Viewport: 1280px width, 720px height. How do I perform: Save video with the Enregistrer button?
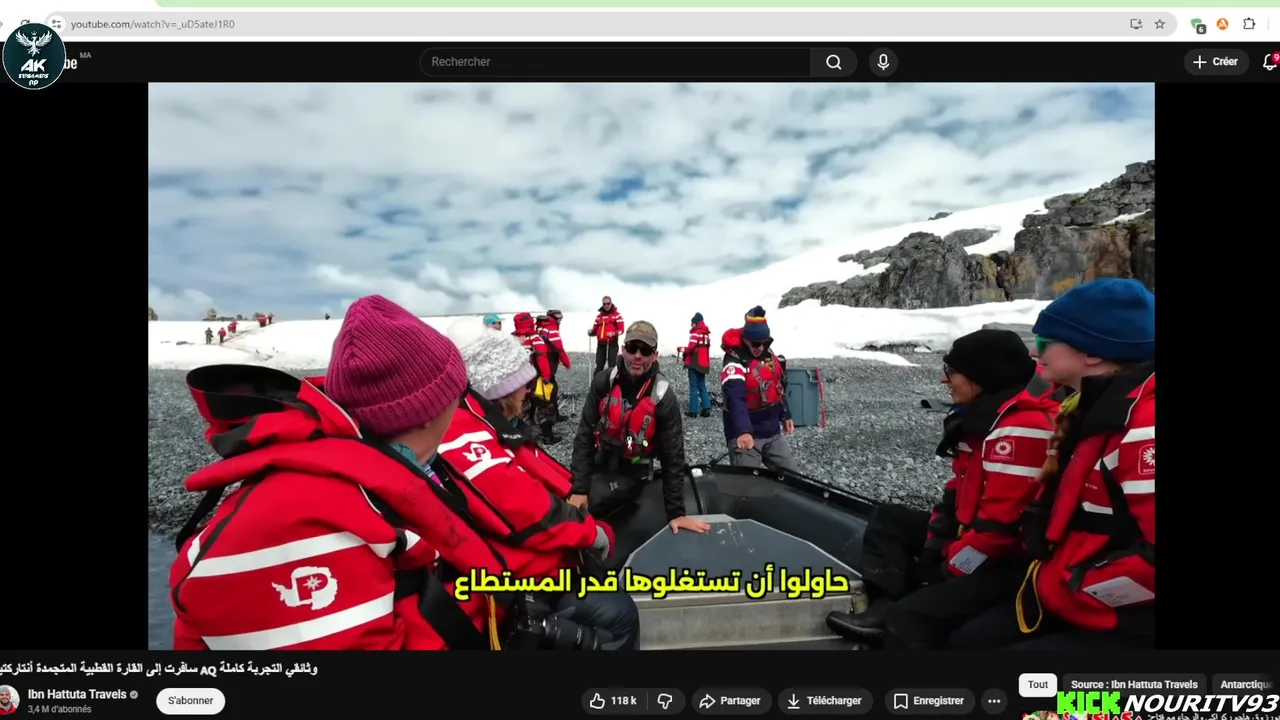pyautogui.click(x=929, y=701)
